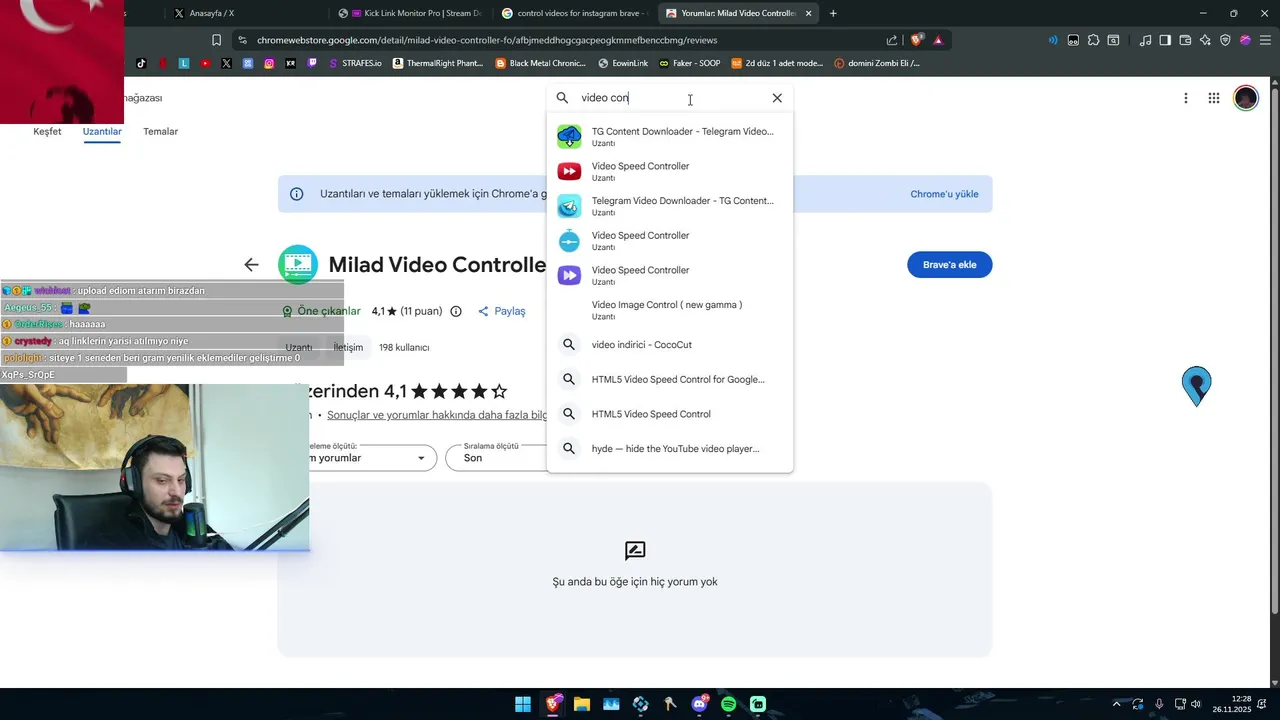
Task: Toggle the sidebar panel icon
Action: 1165,40
